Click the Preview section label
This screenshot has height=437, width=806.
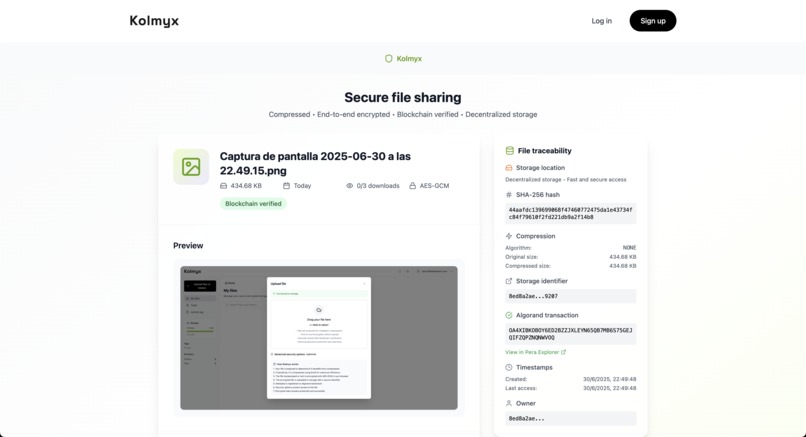click(x=188, y=246)
